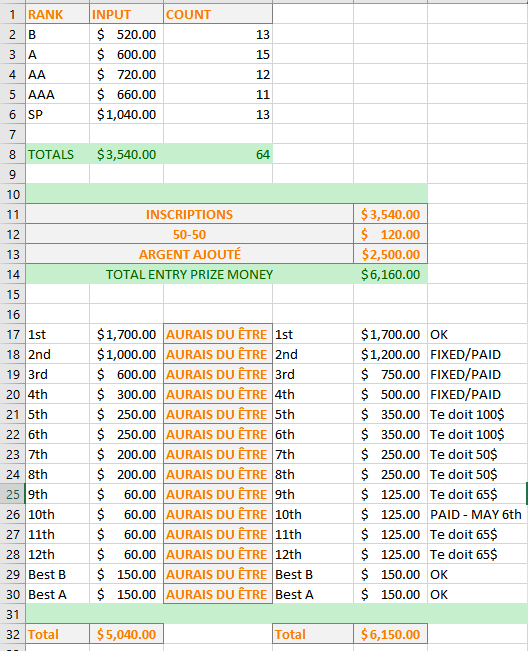Click the RANK header cell

point(57,15)
